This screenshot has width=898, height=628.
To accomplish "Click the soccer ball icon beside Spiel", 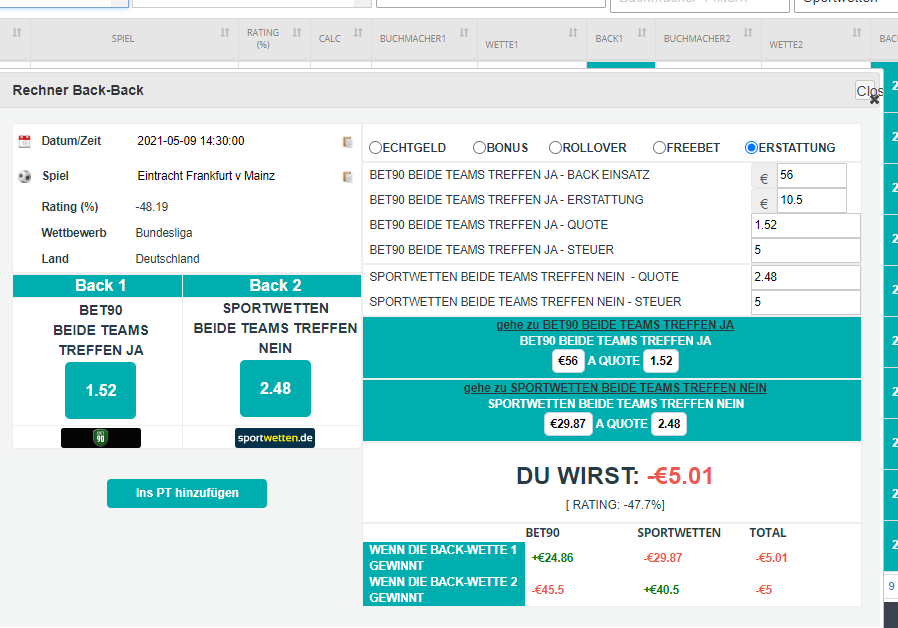I will [25, 176].
